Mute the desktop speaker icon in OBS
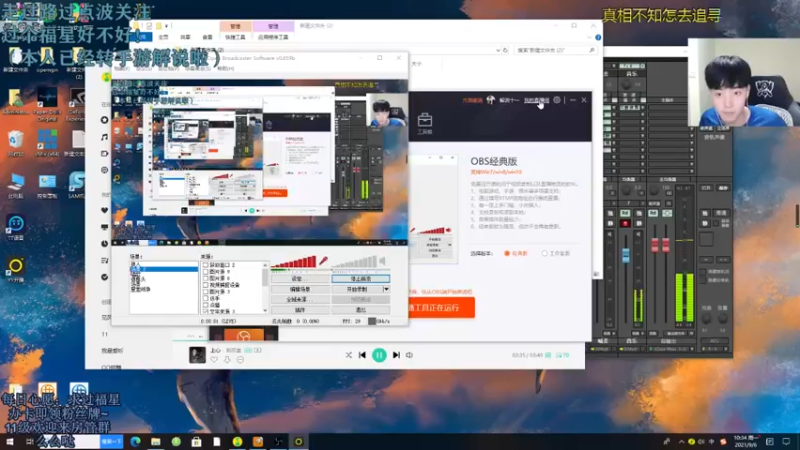This screenshot has width=800, height=450. click(382, 261)
